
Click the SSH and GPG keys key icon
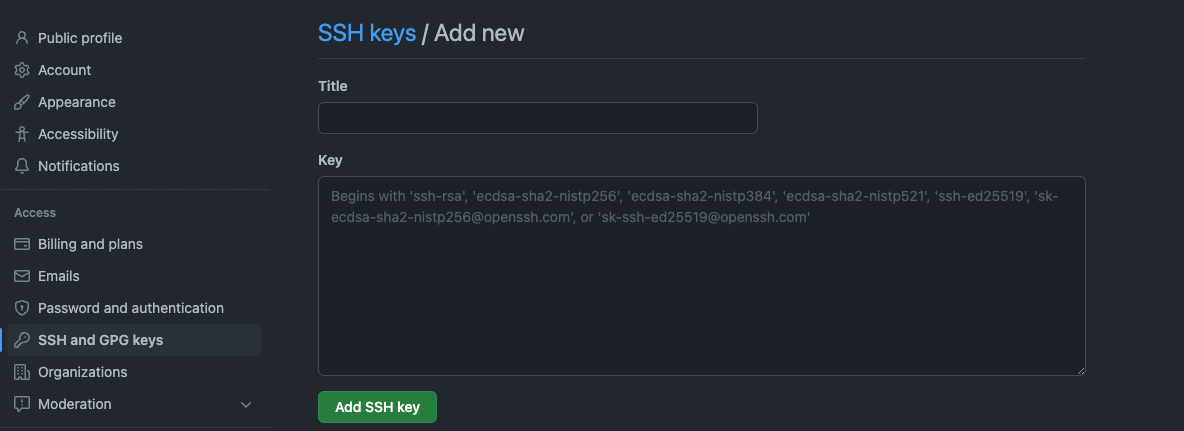(x=22, y=340)
